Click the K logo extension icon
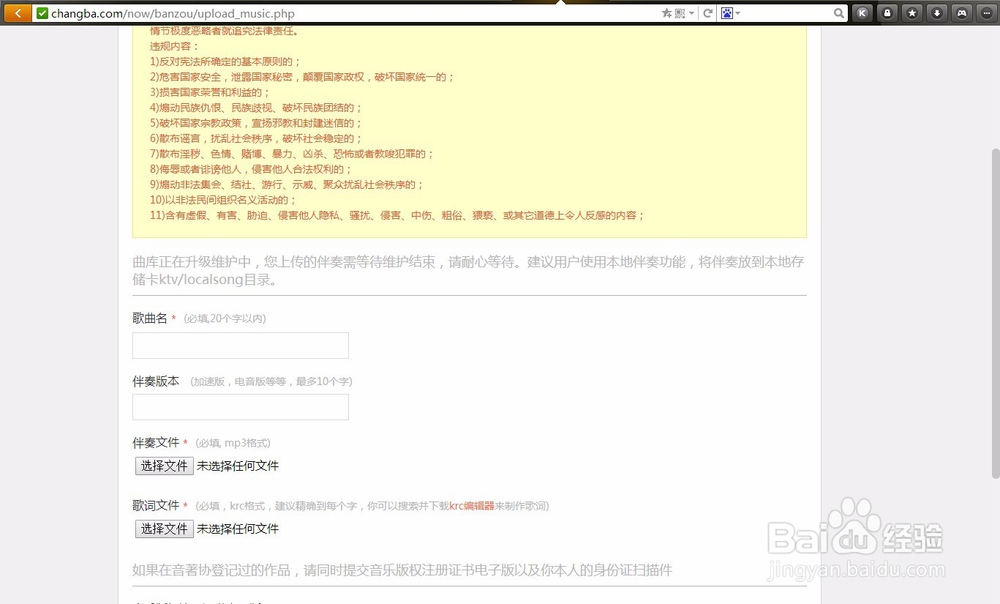 click(x=862, y=12)
